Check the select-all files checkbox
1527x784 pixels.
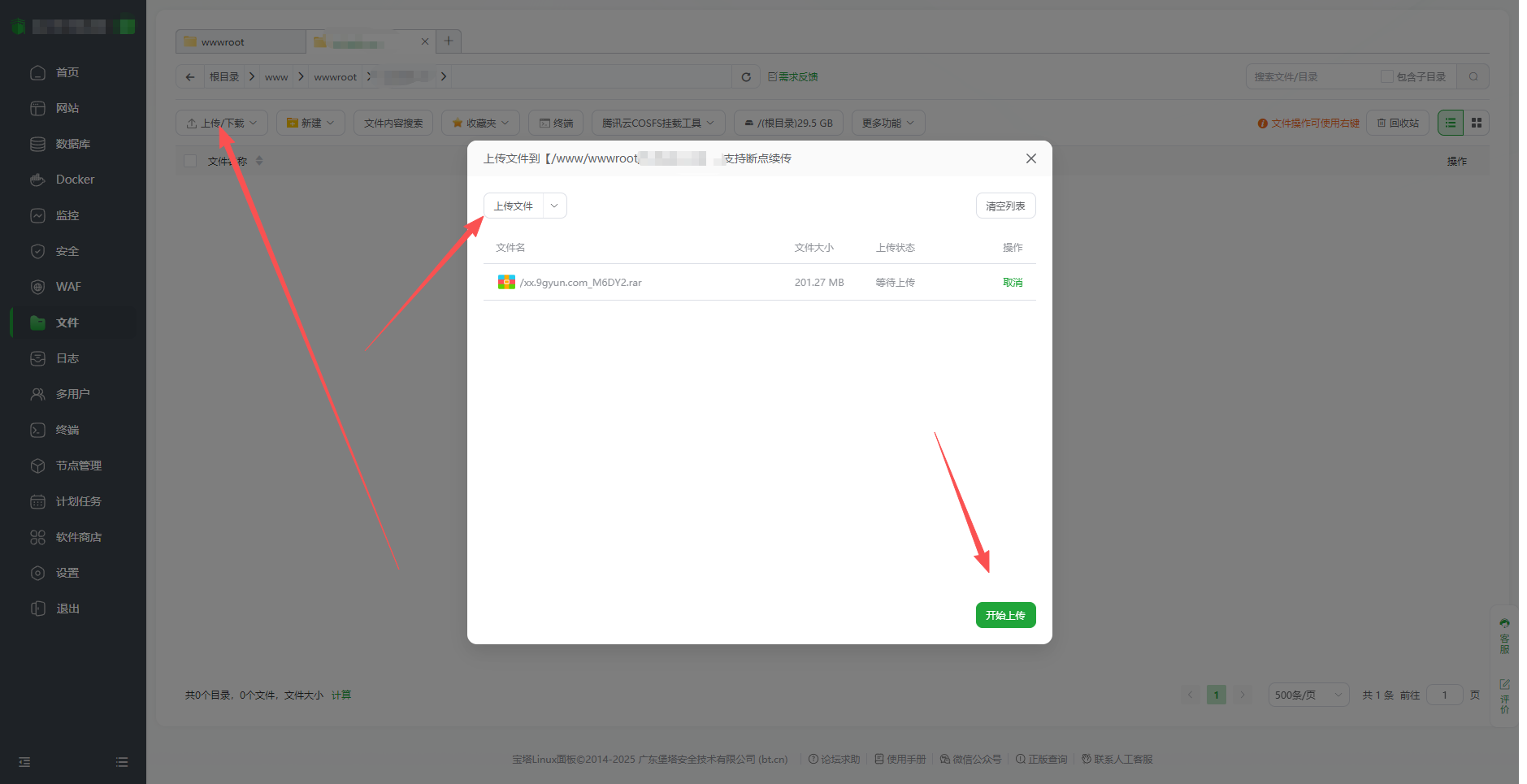click(190, 161)
